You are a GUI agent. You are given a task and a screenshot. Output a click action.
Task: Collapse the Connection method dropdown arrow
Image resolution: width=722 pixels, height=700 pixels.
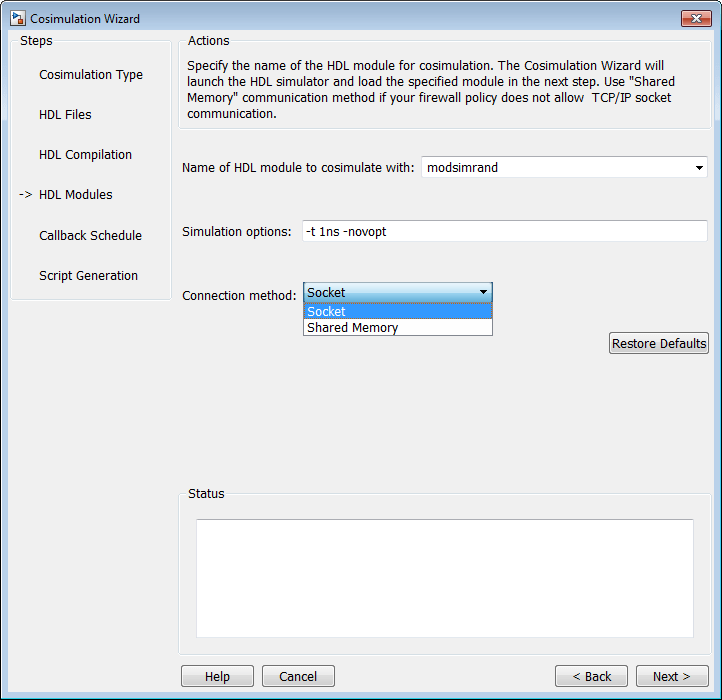coord(484,293)
